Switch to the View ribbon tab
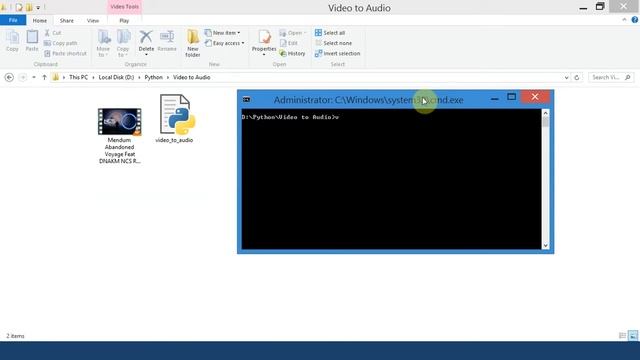Viewport: 640px width, 360px height. (93, 20)
